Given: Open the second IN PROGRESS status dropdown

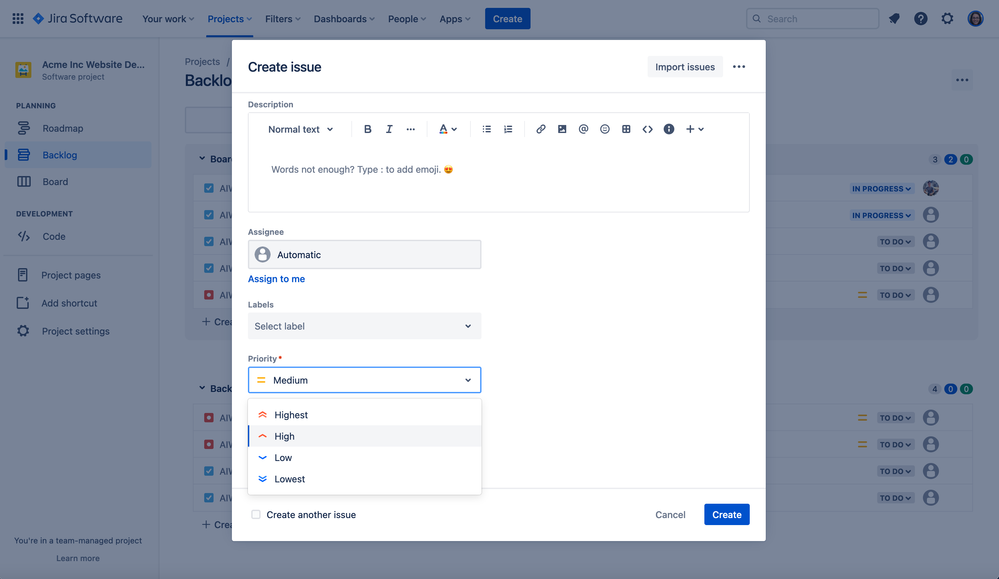Looking at the screenshot, I should tap(882, 215).
